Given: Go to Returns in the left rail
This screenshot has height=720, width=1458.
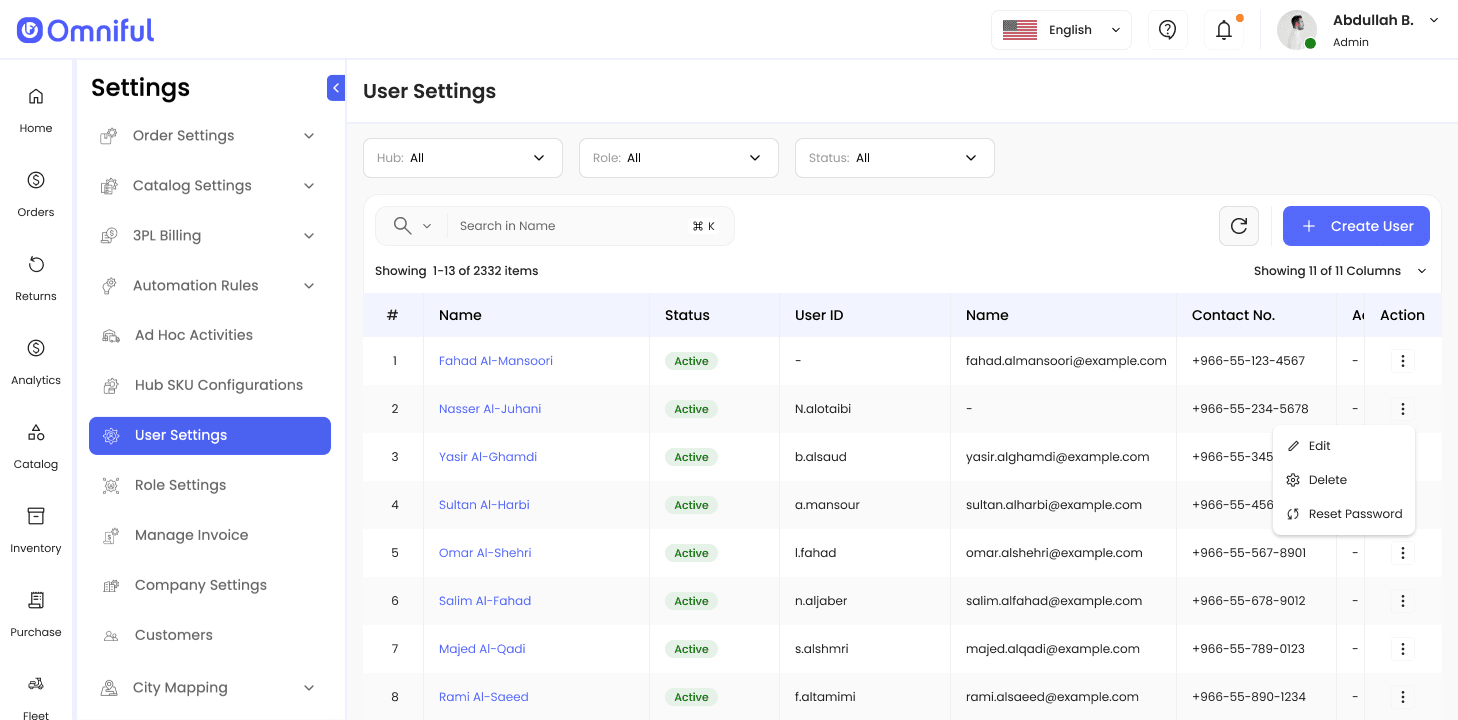Looking at the screenshot, I should (x=36, y=276).
